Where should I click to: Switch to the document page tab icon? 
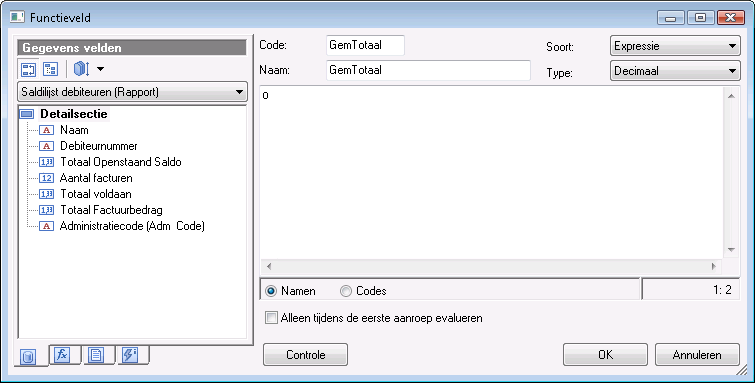tap(96, 356)
